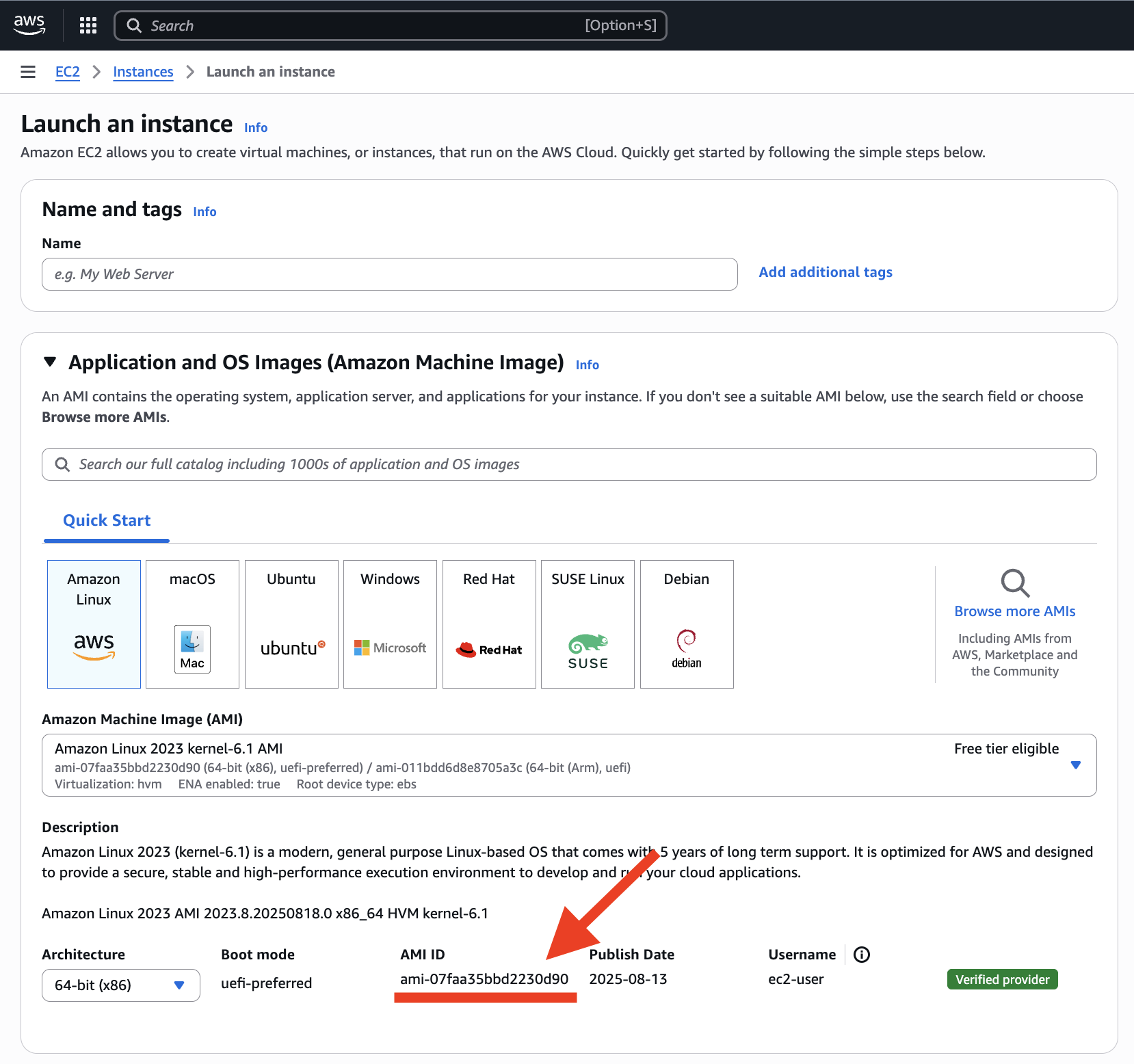Image resolution: width=1134 pixels, height=1064 pixels.
Task: Select the Red Hat AMI tile
Action: point(489,624)
